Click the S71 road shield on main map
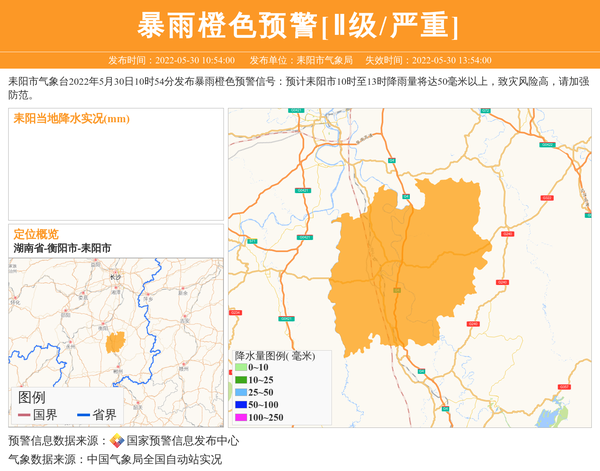This screenshot has height=471, width=600. click(x=252, y=241)
